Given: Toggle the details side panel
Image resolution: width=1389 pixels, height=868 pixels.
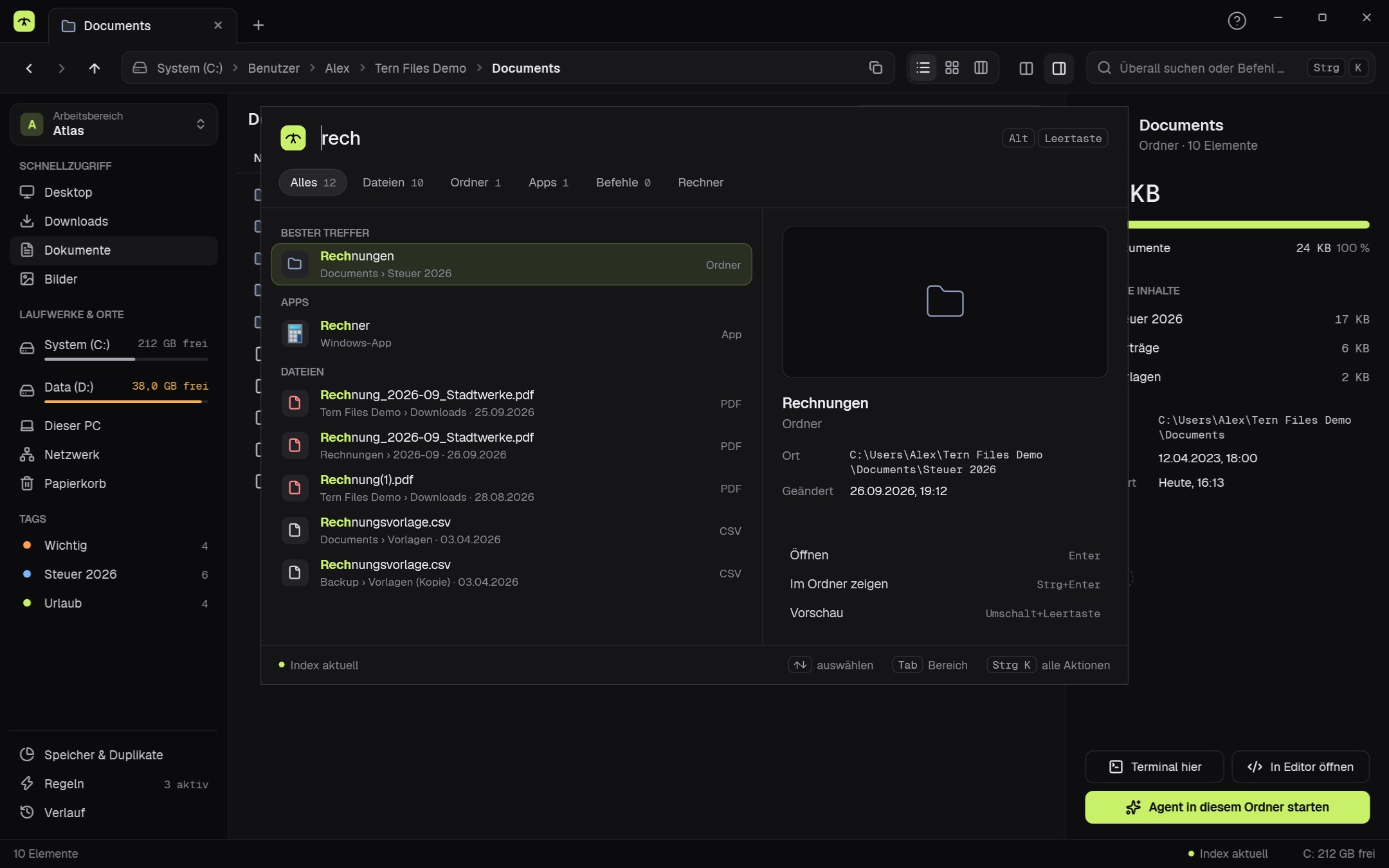Looking at the screenshot, I should click(1059, 68).
